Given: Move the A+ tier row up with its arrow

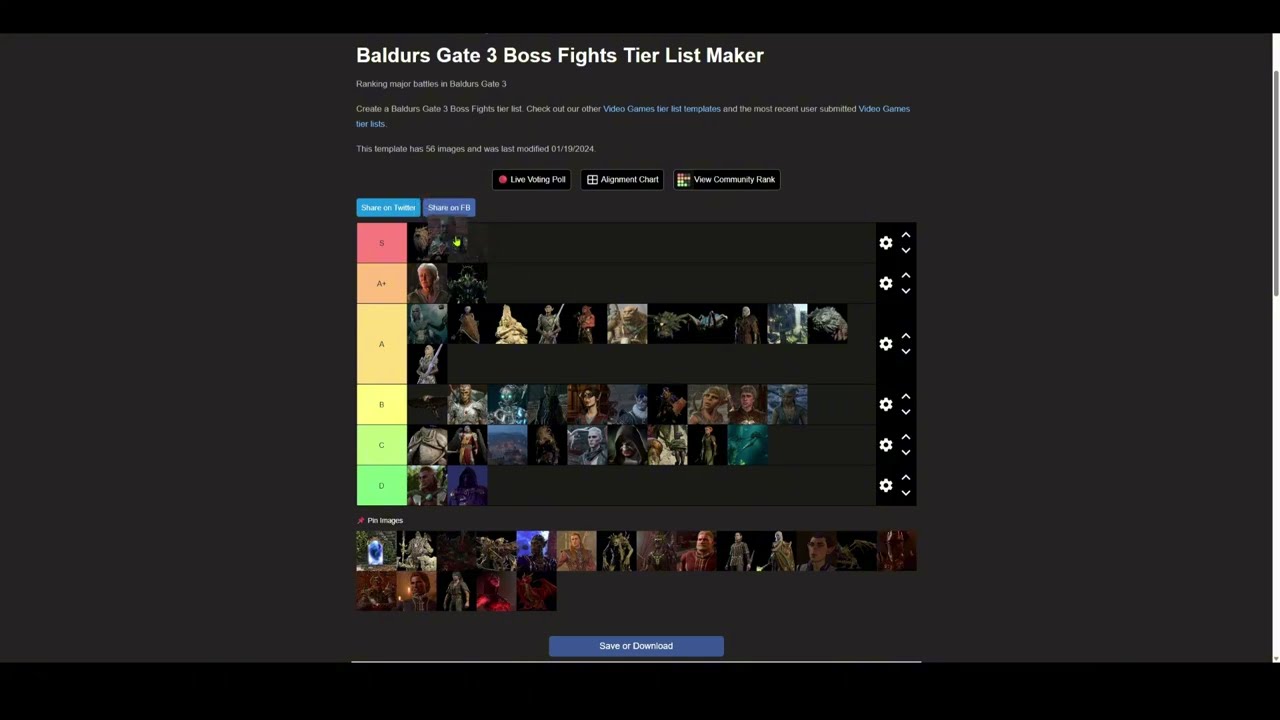Looking at the screenshot, I should click(906, 276).
